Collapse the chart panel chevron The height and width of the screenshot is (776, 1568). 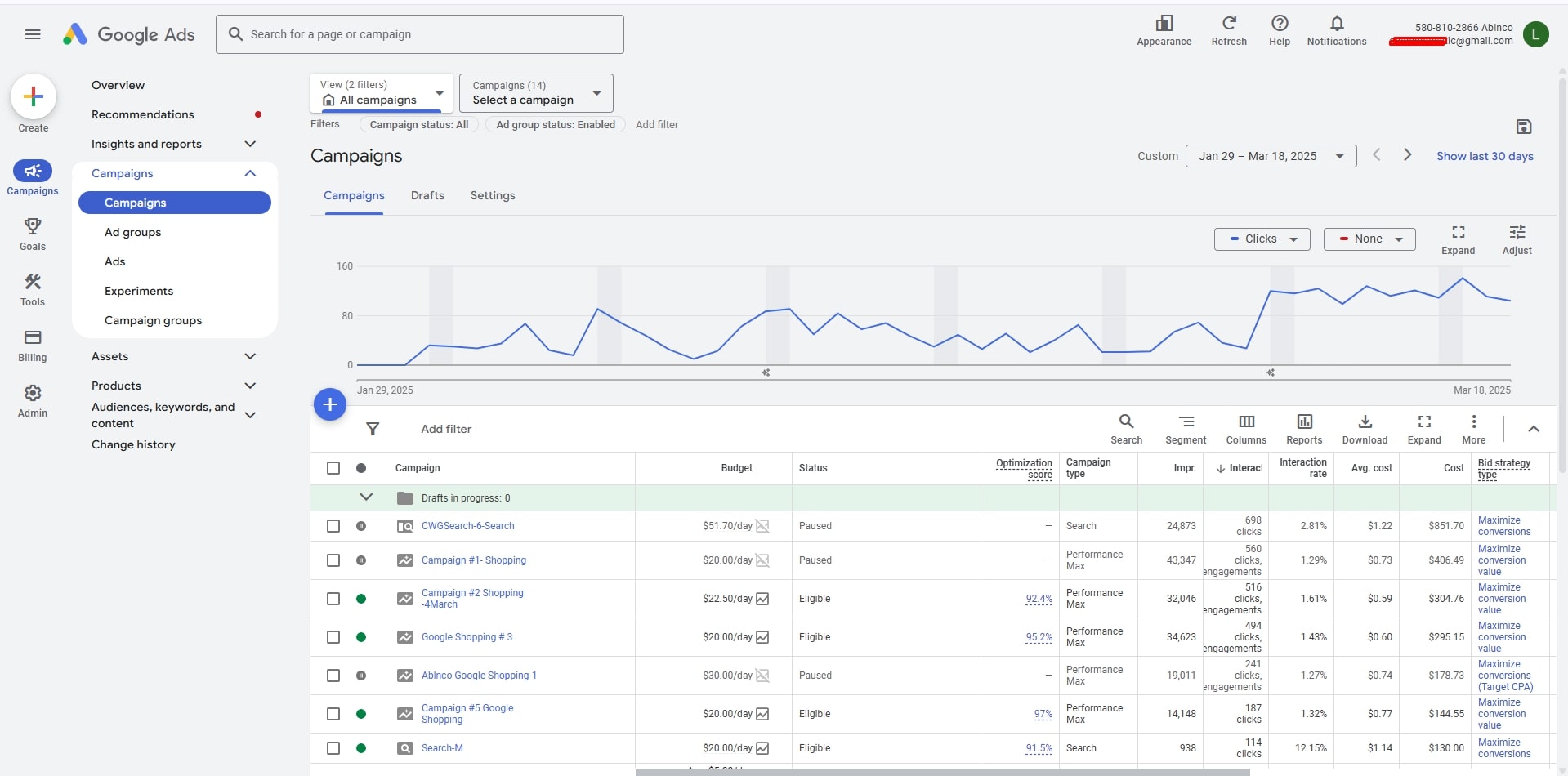pyautogui.click(x=1534, y=429)
